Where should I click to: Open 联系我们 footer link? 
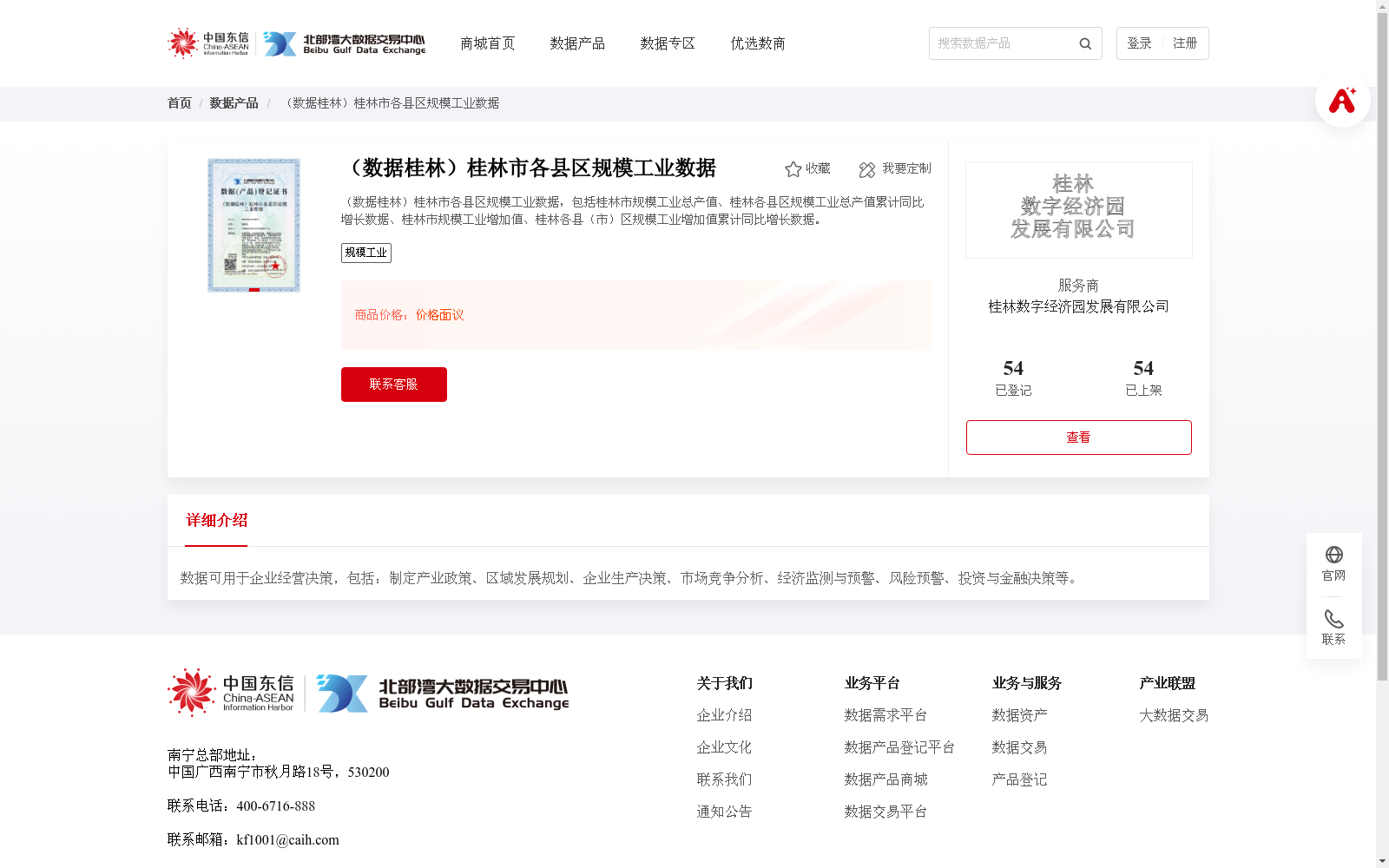[724, 779]
